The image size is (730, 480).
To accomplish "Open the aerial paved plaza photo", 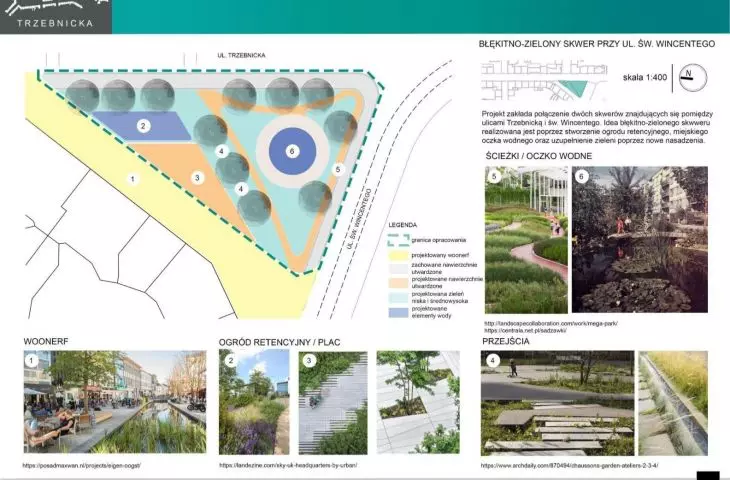I will pyautogui.click(x=332, y=403).
